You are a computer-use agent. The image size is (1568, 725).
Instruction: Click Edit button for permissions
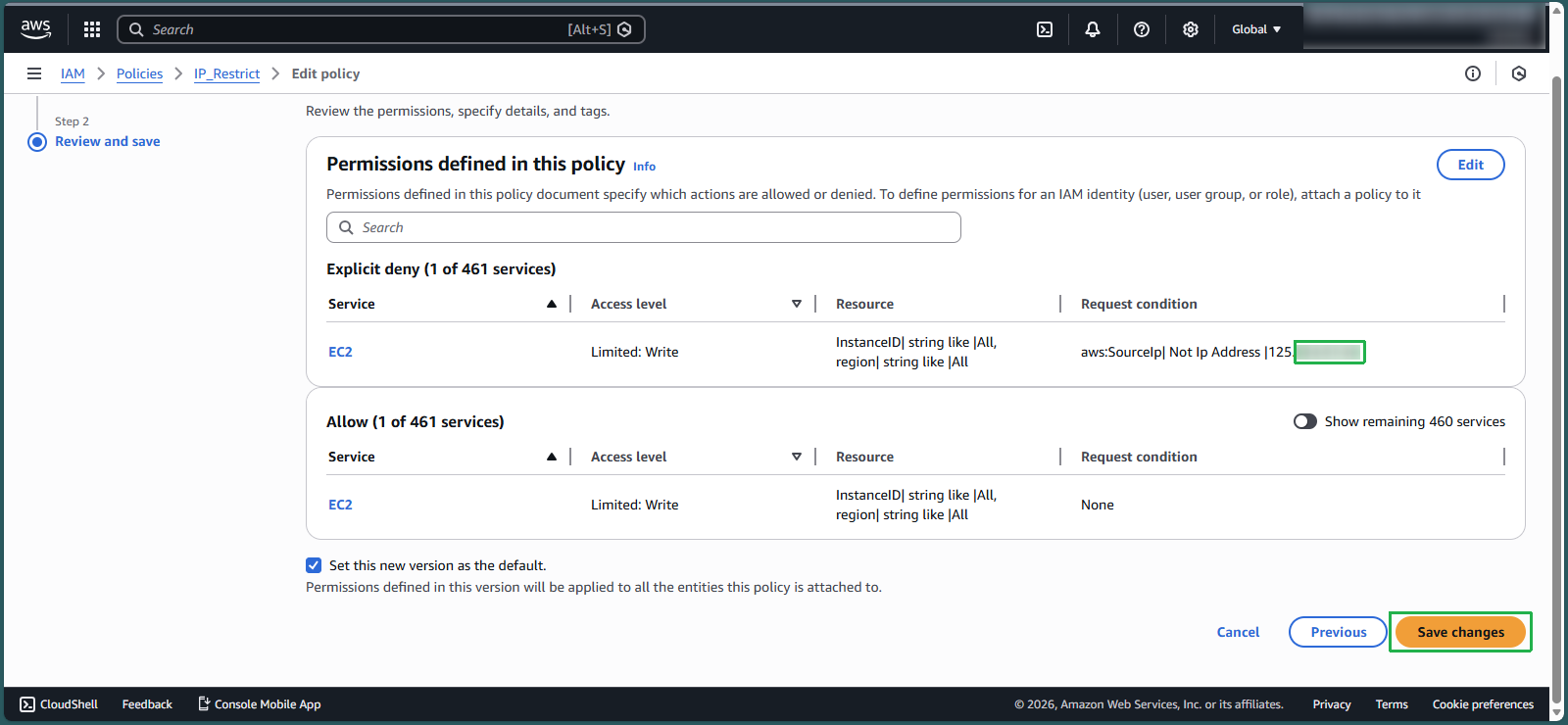click(x=1471, y=165)
